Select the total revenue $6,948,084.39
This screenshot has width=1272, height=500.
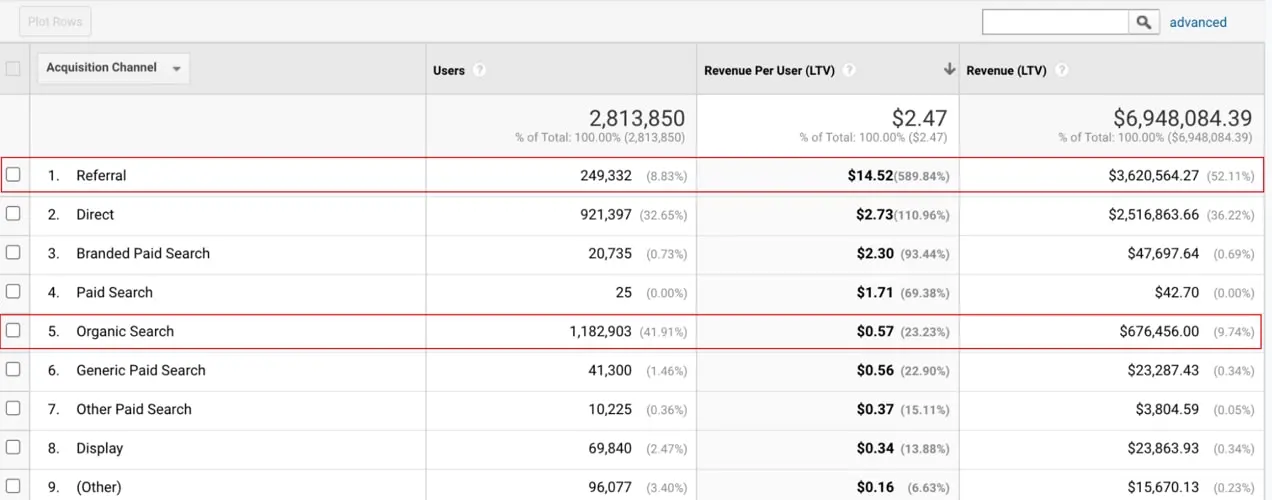pos(1182,119)
